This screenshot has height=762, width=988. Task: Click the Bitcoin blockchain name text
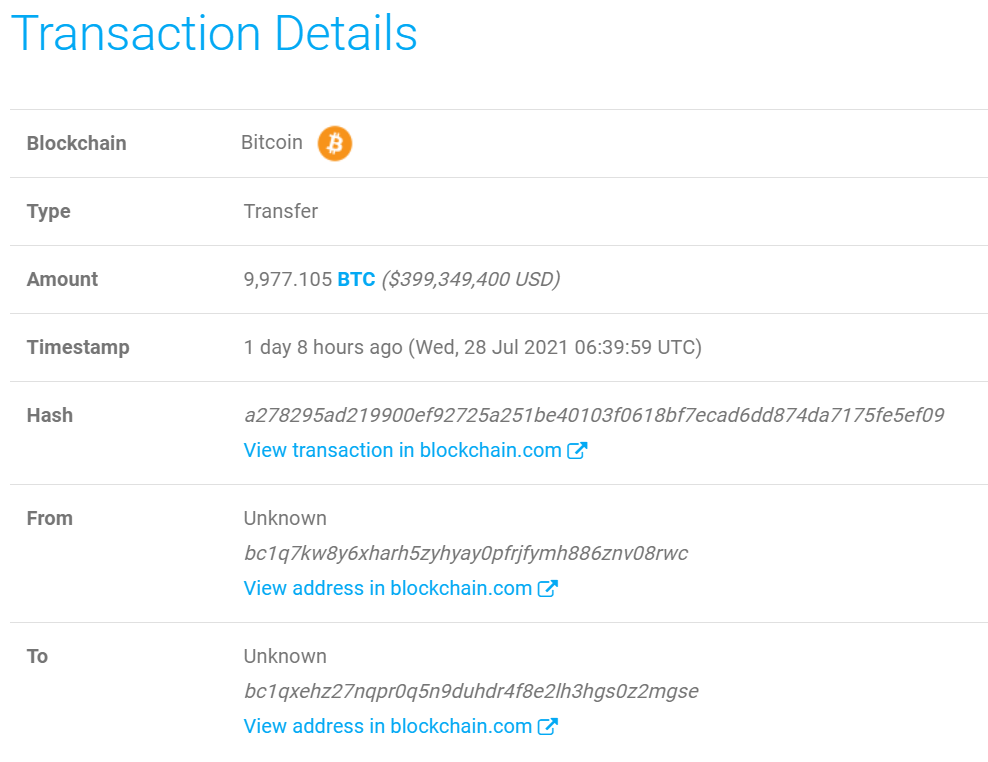click(x=272, y=142)
